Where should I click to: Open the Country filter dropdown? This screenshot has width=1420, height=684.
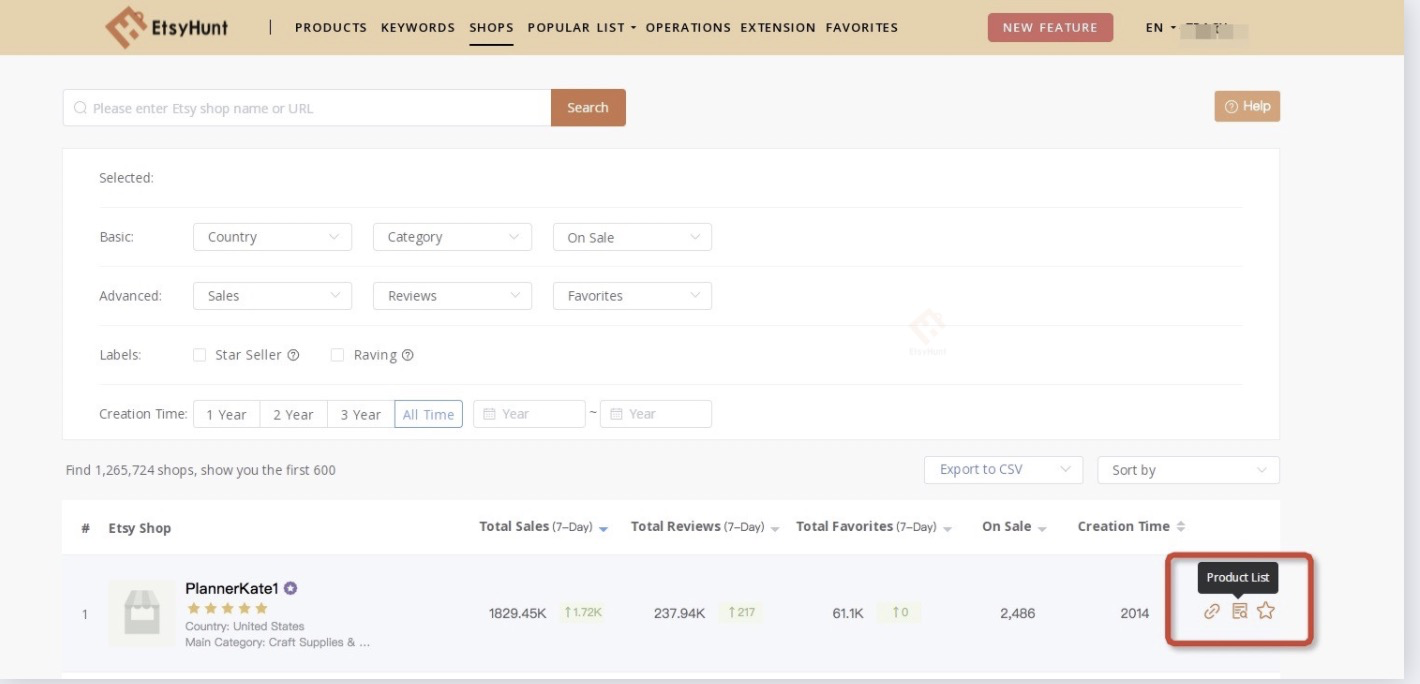pyautogui.click(x=272, y=237)
